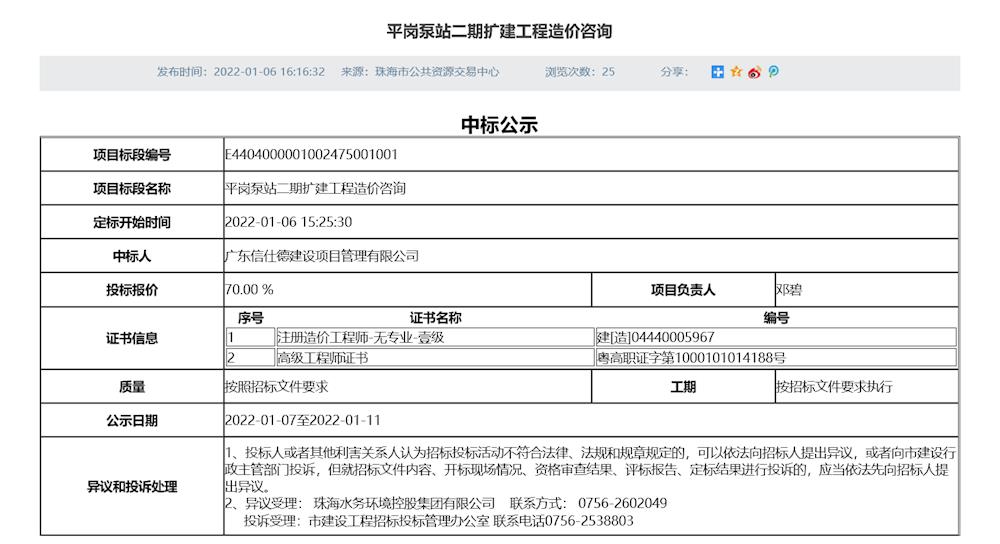This screenshot has height=544, width=1000.
Task: Click the certificate number 建[造]04440005967
Action: tap(656, 337)
